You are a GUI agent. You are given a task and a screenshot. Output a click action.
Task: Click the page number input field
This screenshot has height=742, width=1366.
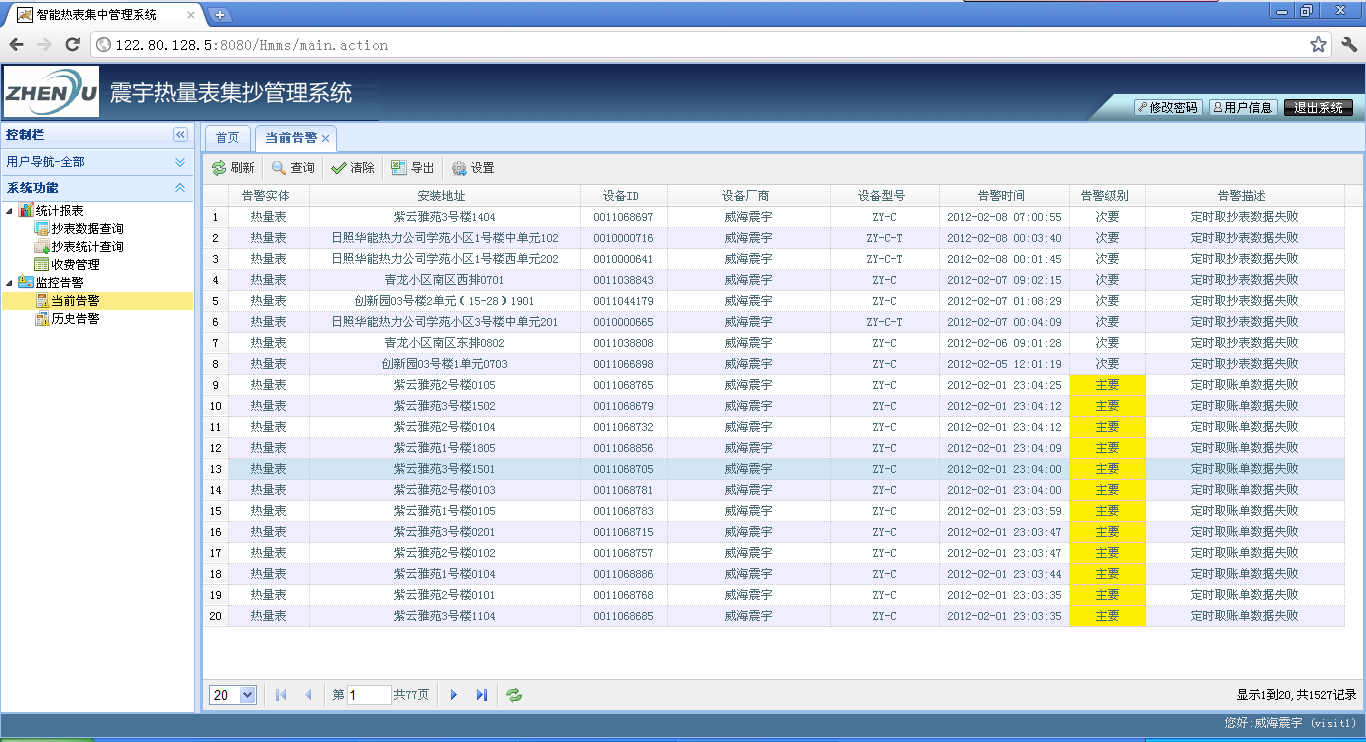pyautogui.click(x=369, y=695)
